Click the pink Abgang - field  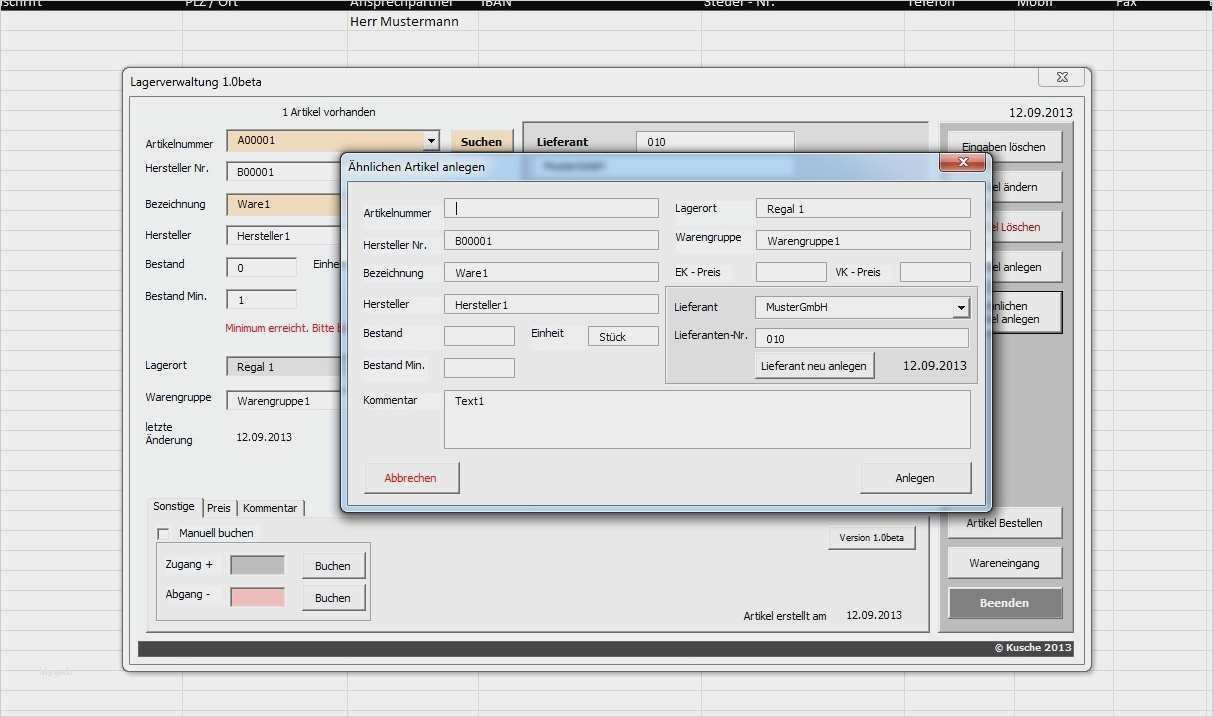tap(257, 597)
